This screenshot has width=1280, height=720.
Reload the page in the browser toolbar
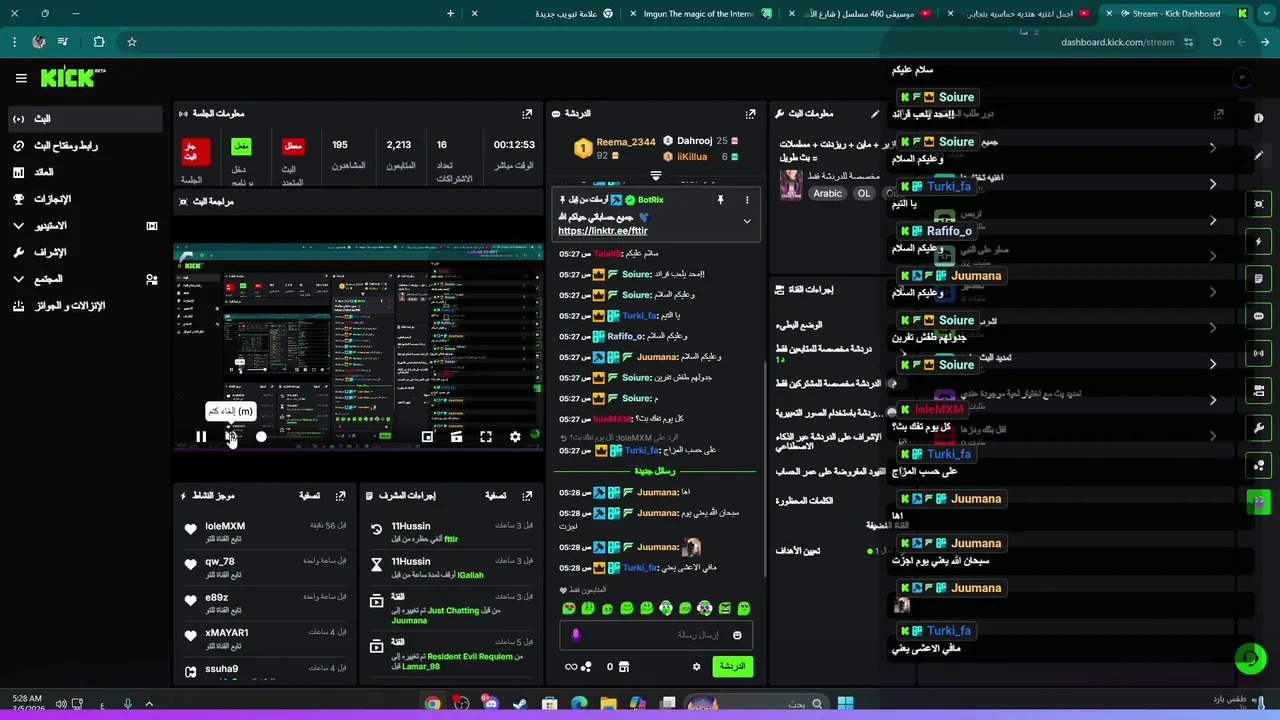tap(1216, 42)
